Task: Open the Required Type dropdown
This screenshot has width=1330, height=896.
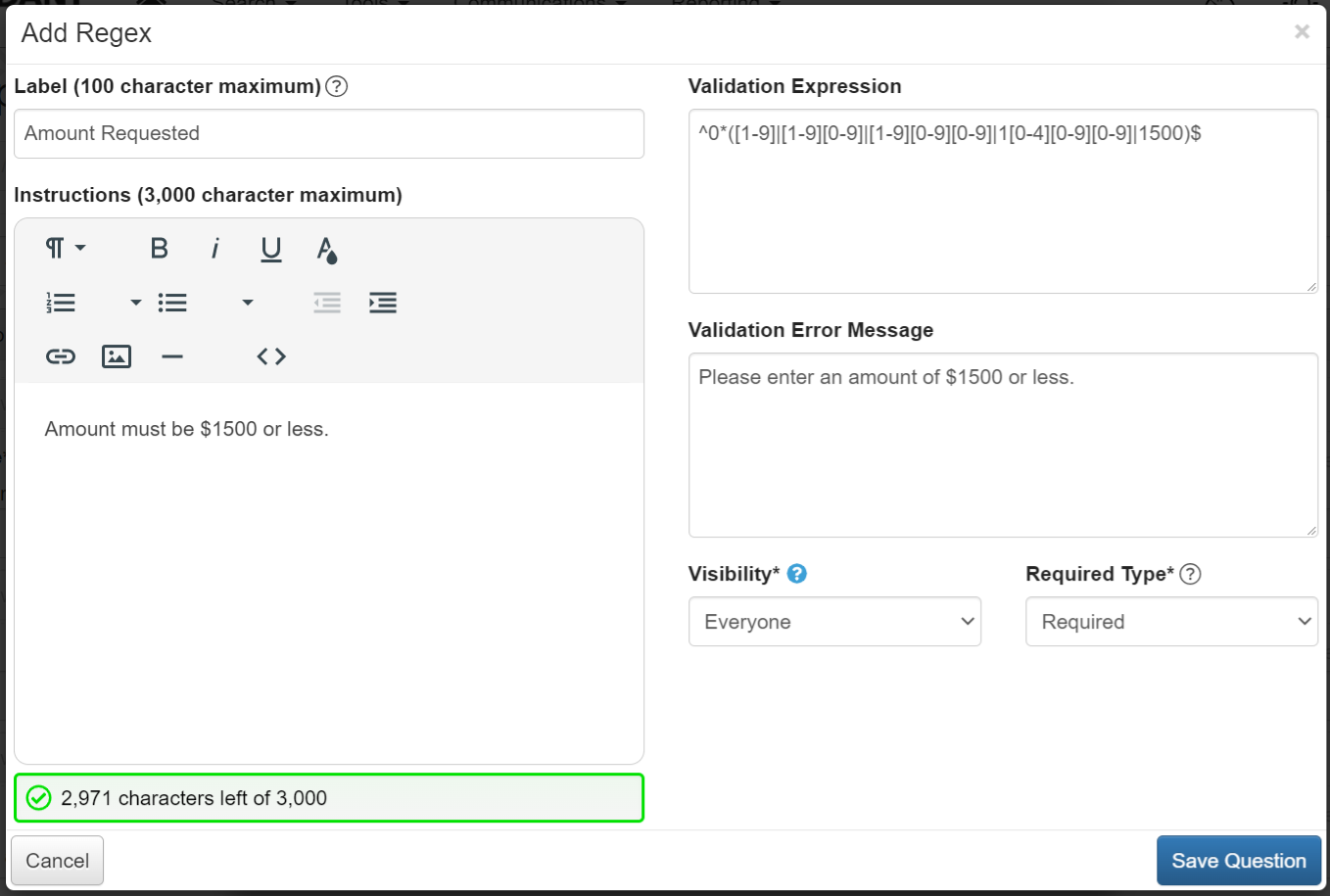Action: [x=1171, y=622]
